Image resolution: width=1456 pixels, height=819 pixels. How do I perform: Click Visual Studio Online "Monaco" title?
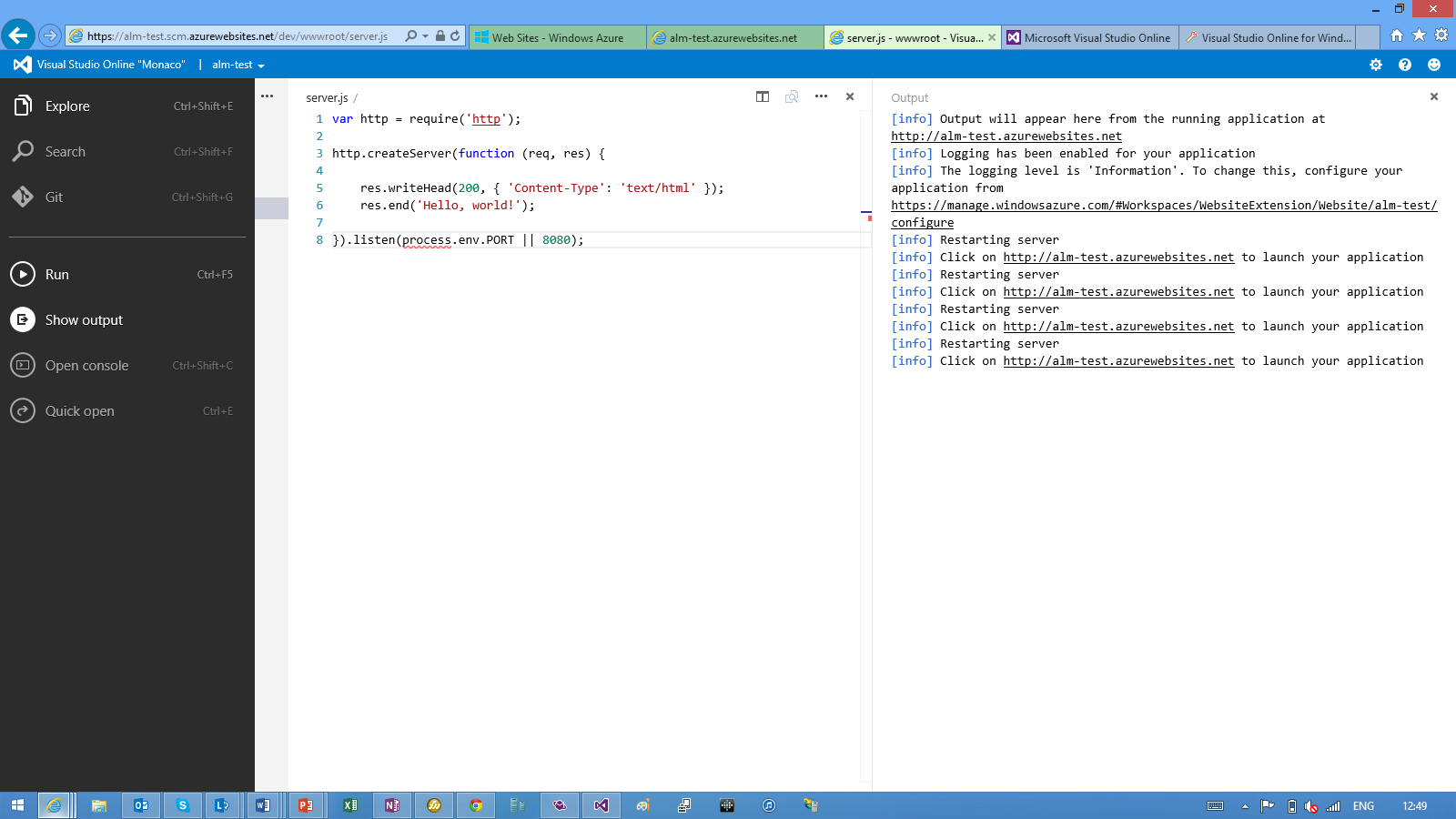(111, 65)
